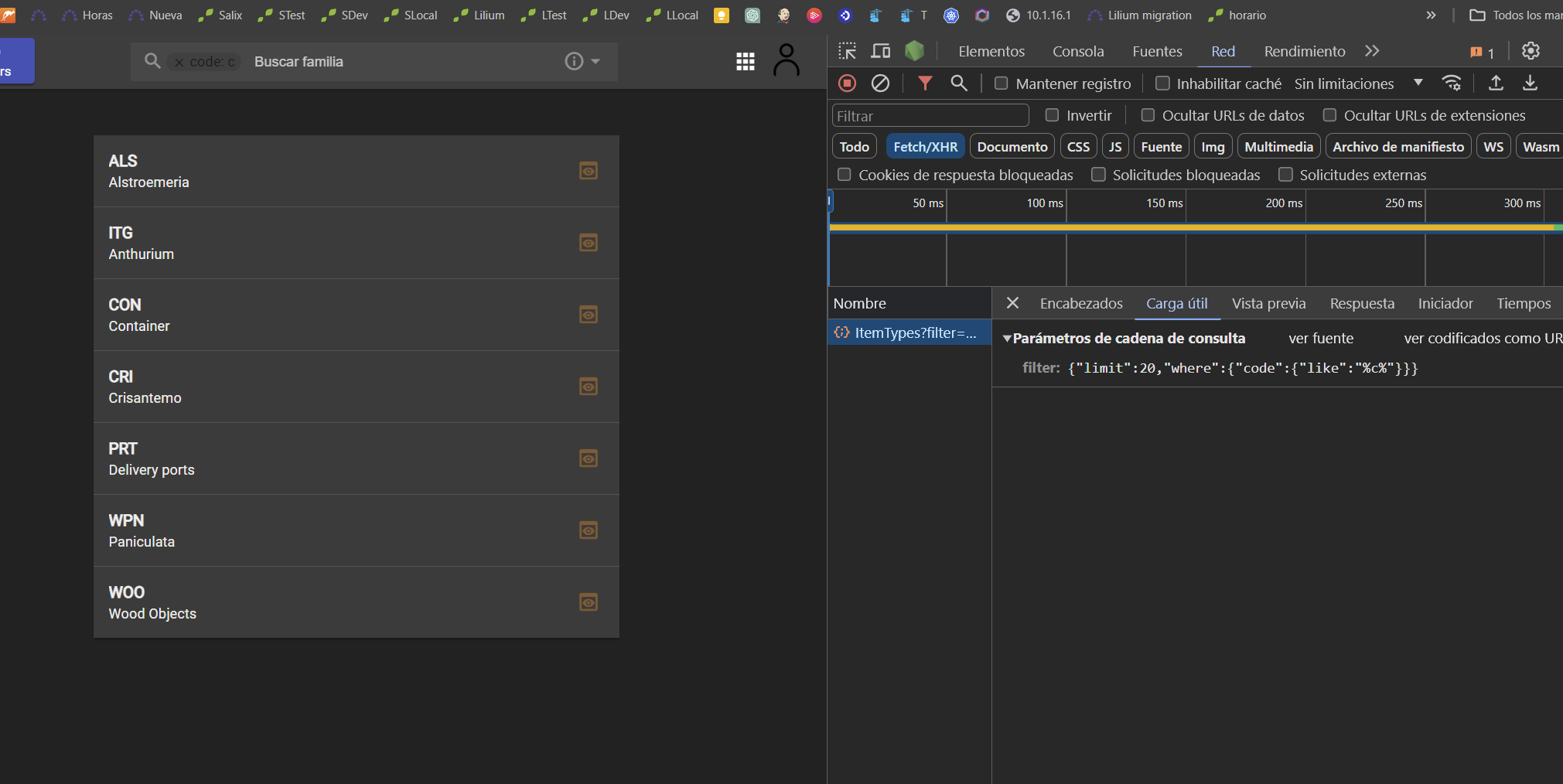Open network search magnifier in DevTools
The height and width of the screenshot is (784, 1563).
click(959, 83)
